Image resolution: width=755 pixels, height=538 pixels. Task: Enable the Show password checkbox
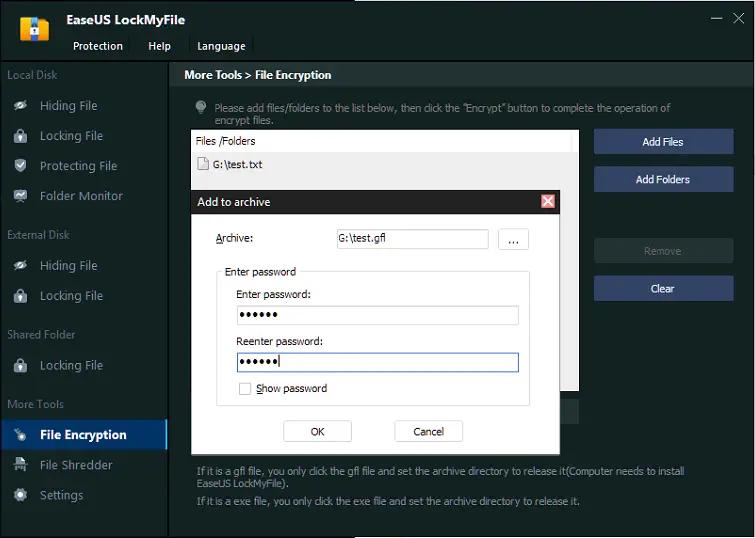pyautogui.click(x=245, y=389)
